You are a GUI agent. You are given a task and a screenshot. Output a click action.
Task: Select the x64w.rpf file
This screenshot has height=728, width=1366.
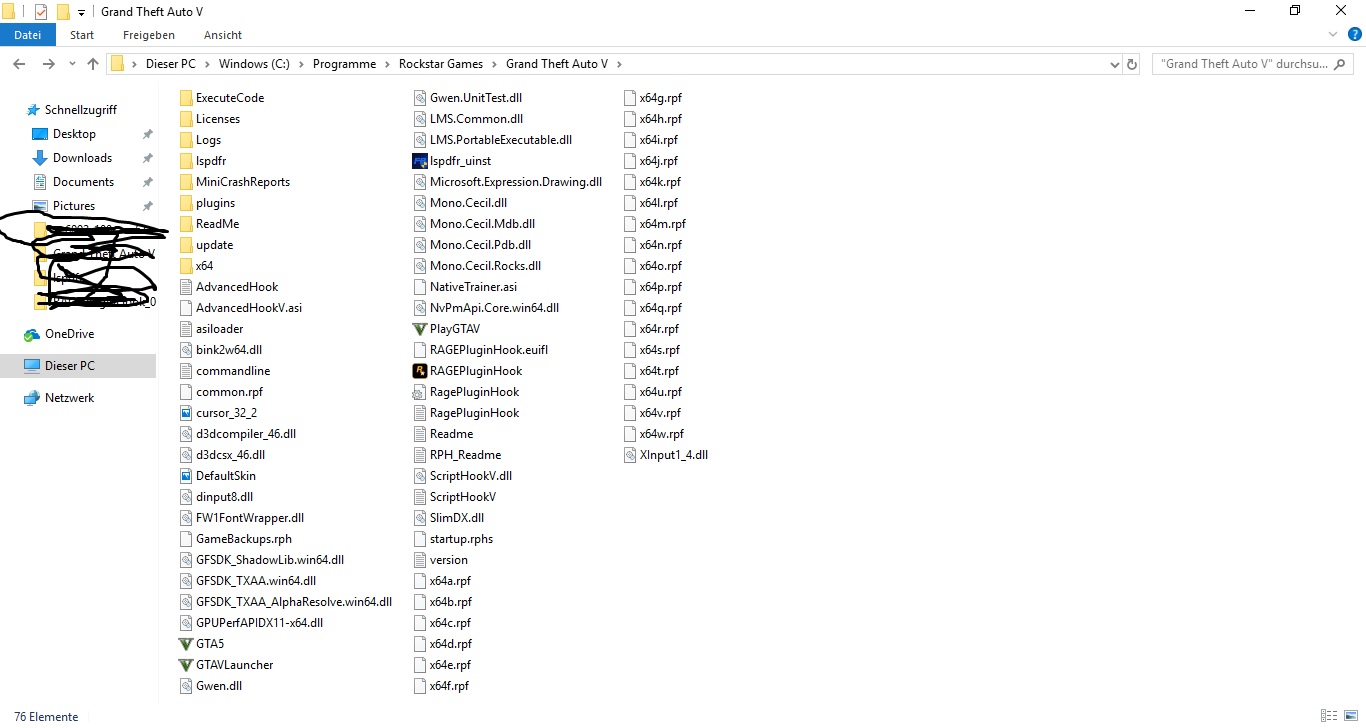click(x=654, y=434)
